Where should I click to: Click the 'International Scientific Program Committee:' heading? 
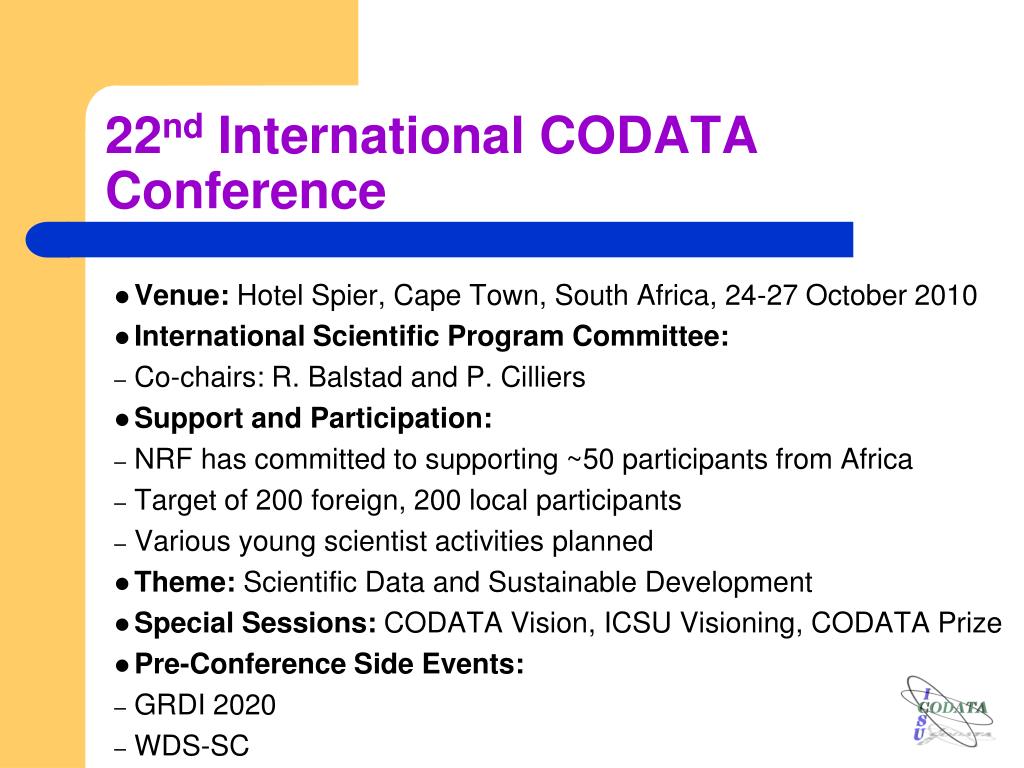(432, 337)
